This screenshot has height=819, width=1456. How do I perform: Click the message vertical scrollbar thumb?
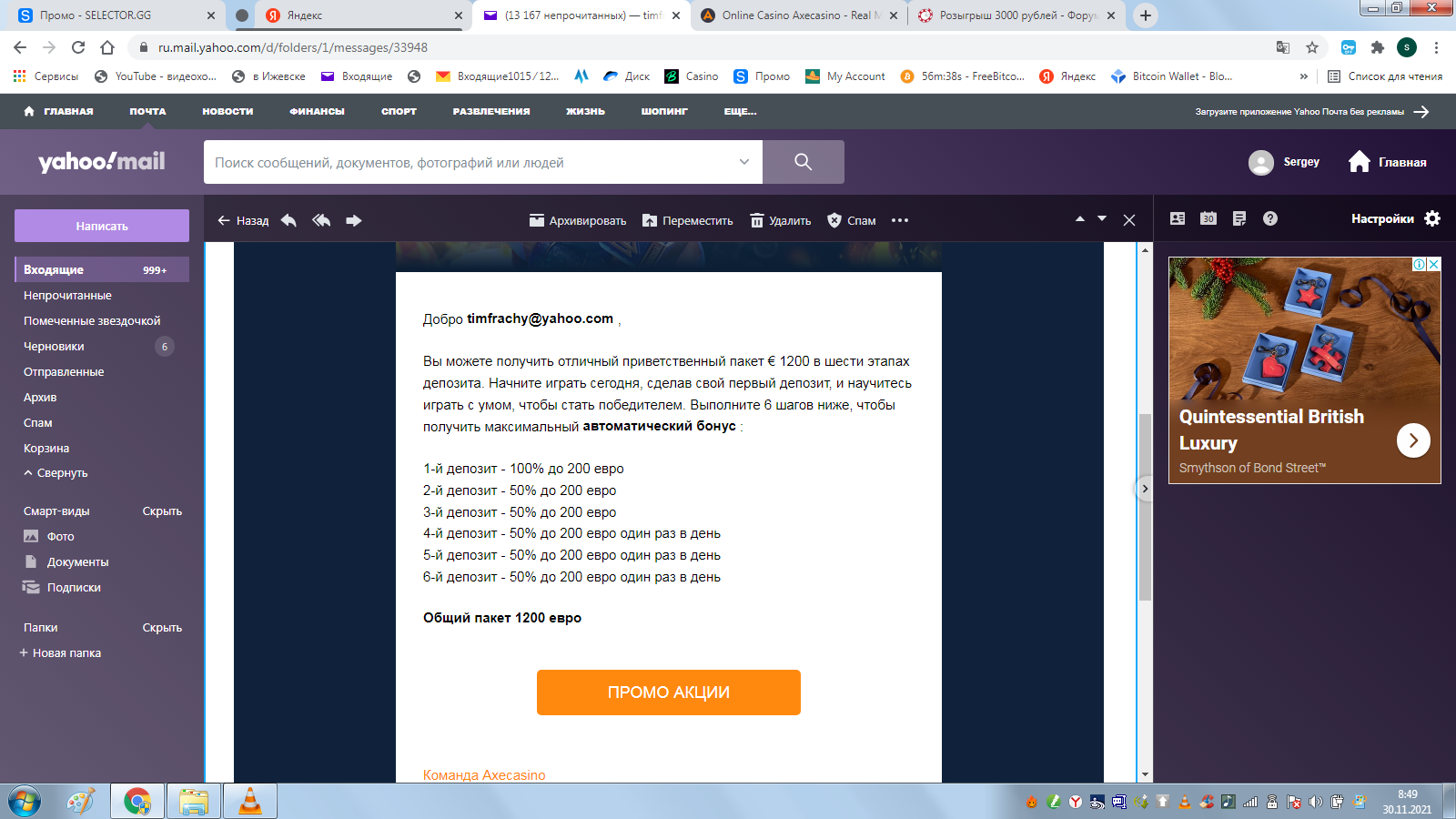click(x=1145, y=507)
